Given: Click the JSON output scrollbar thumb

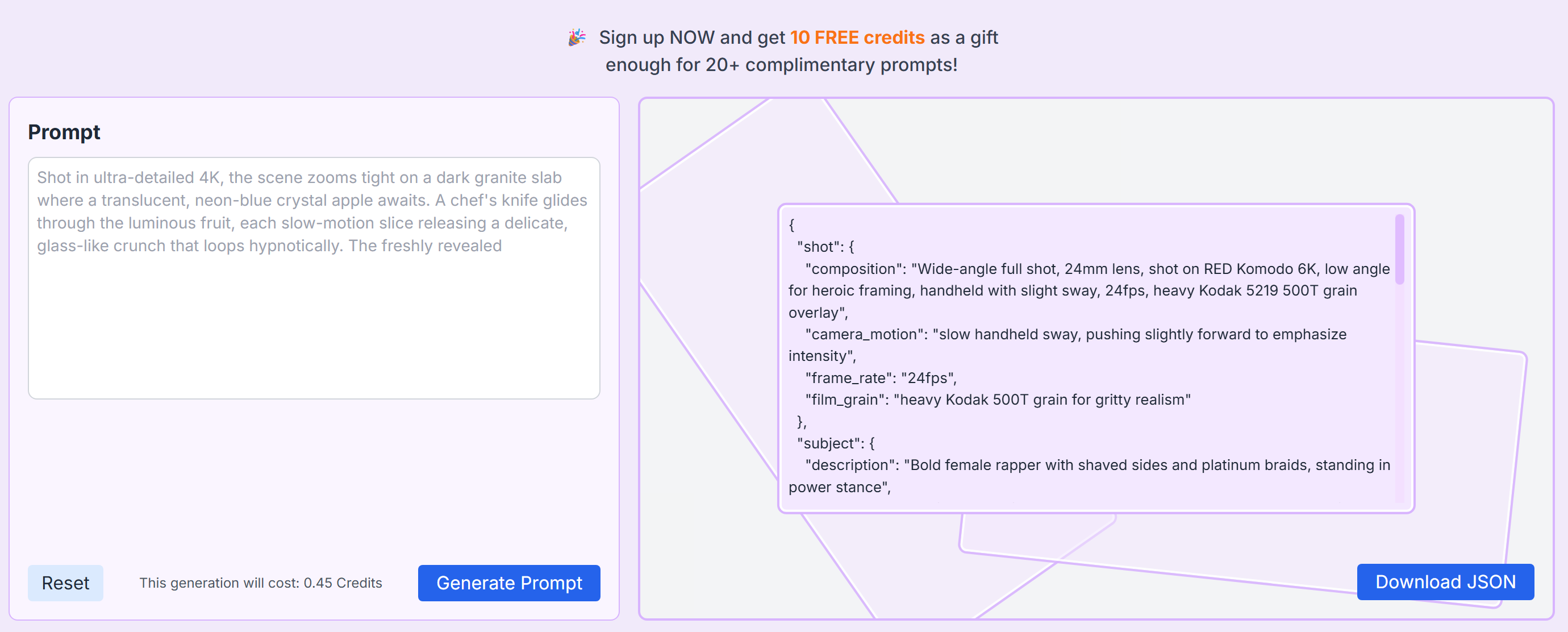Looking at the screenshot, I should coord(1399,249).
